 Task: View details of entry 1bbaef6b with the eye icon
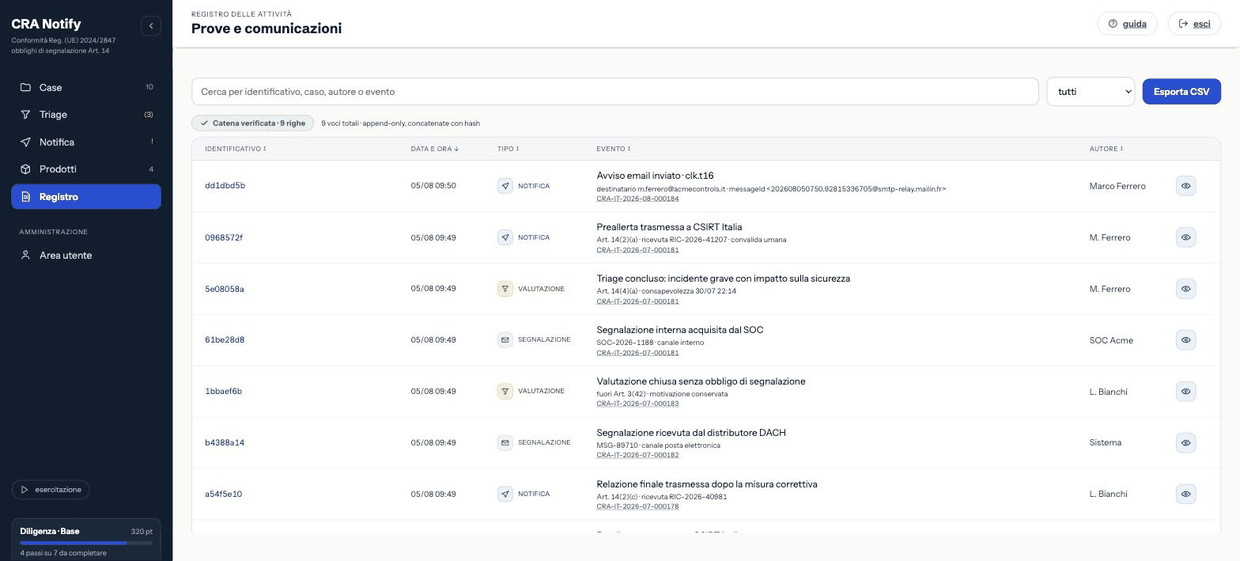click(x=1186, y=391)
